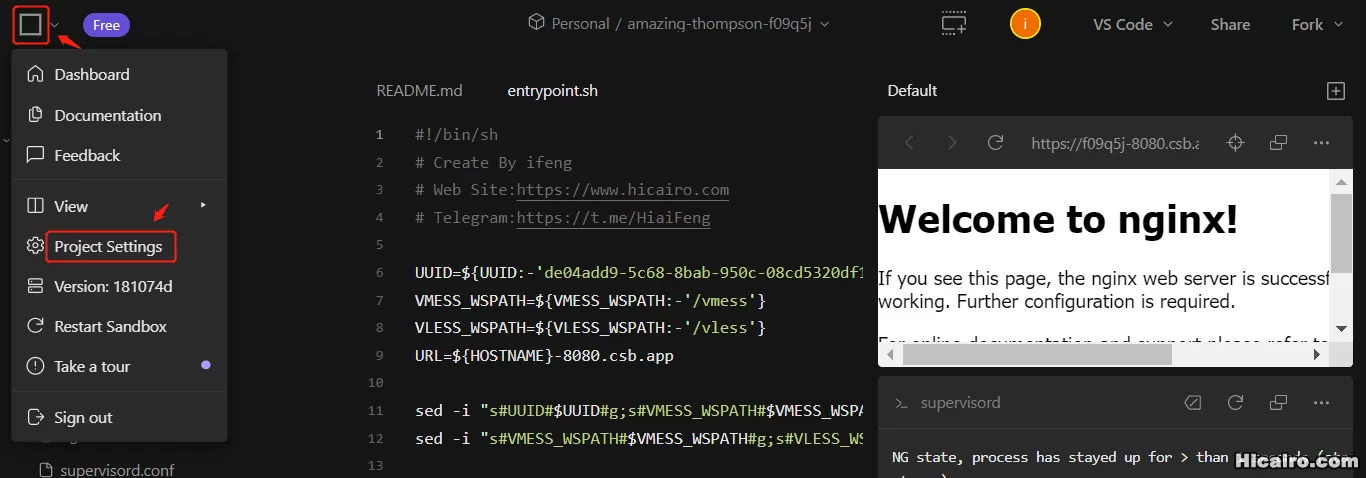Click the Documentation pages icon

click(36, 115)
